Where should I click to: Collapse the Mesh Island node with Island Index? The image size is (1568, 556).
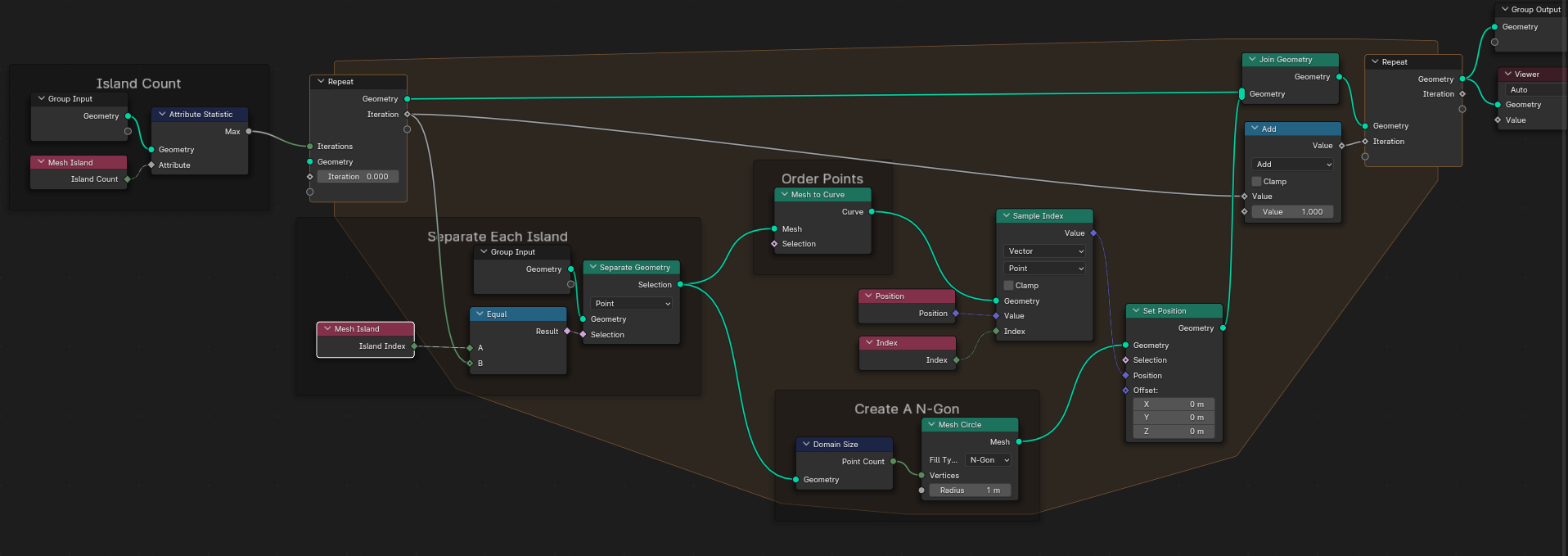pyautogui.click(x=327, y=328)
